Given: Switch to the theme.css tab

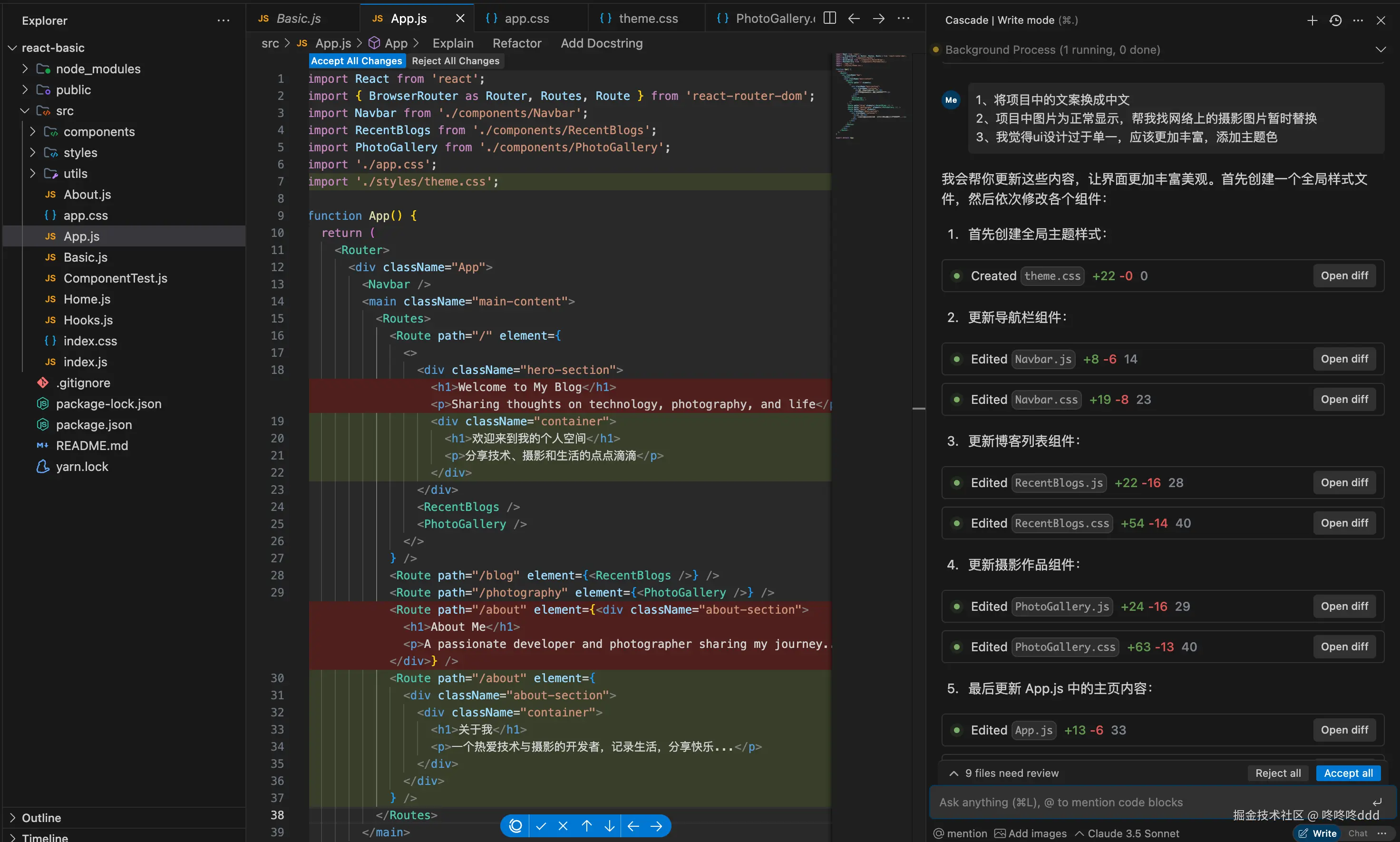Looking at the screenshot, I should 647,18.
